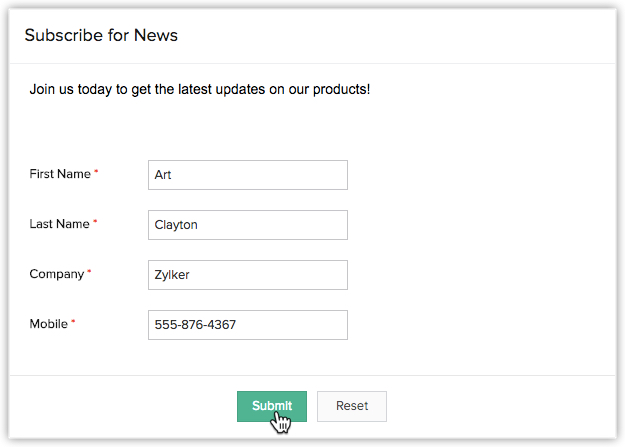This screenshot has width=625, height=447.
Task: Click the red asterisk beside Mobile
Action: (x=73, y=321)
